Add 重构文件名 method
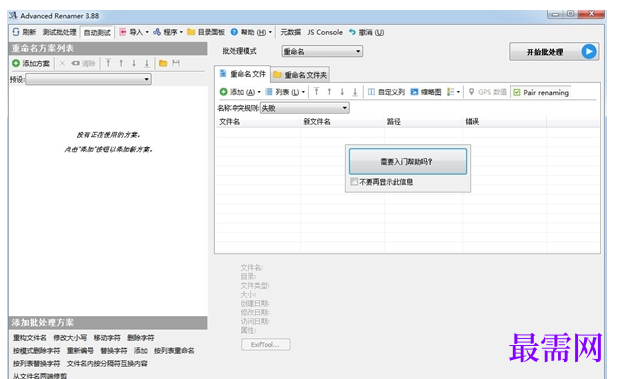Screen dimensions: 621x379 30,338
